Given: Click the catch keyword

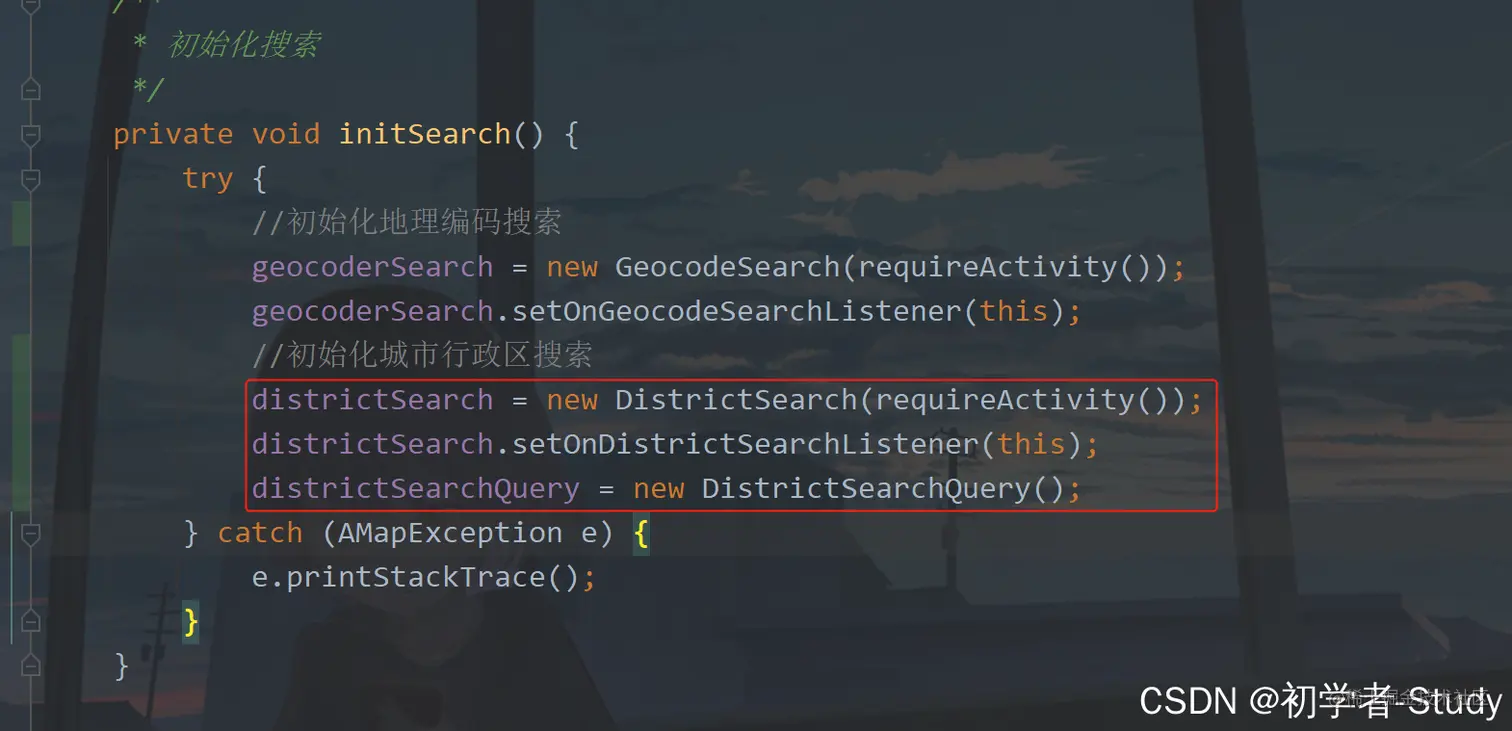Looking at the screenshot, I should [260, 533].
